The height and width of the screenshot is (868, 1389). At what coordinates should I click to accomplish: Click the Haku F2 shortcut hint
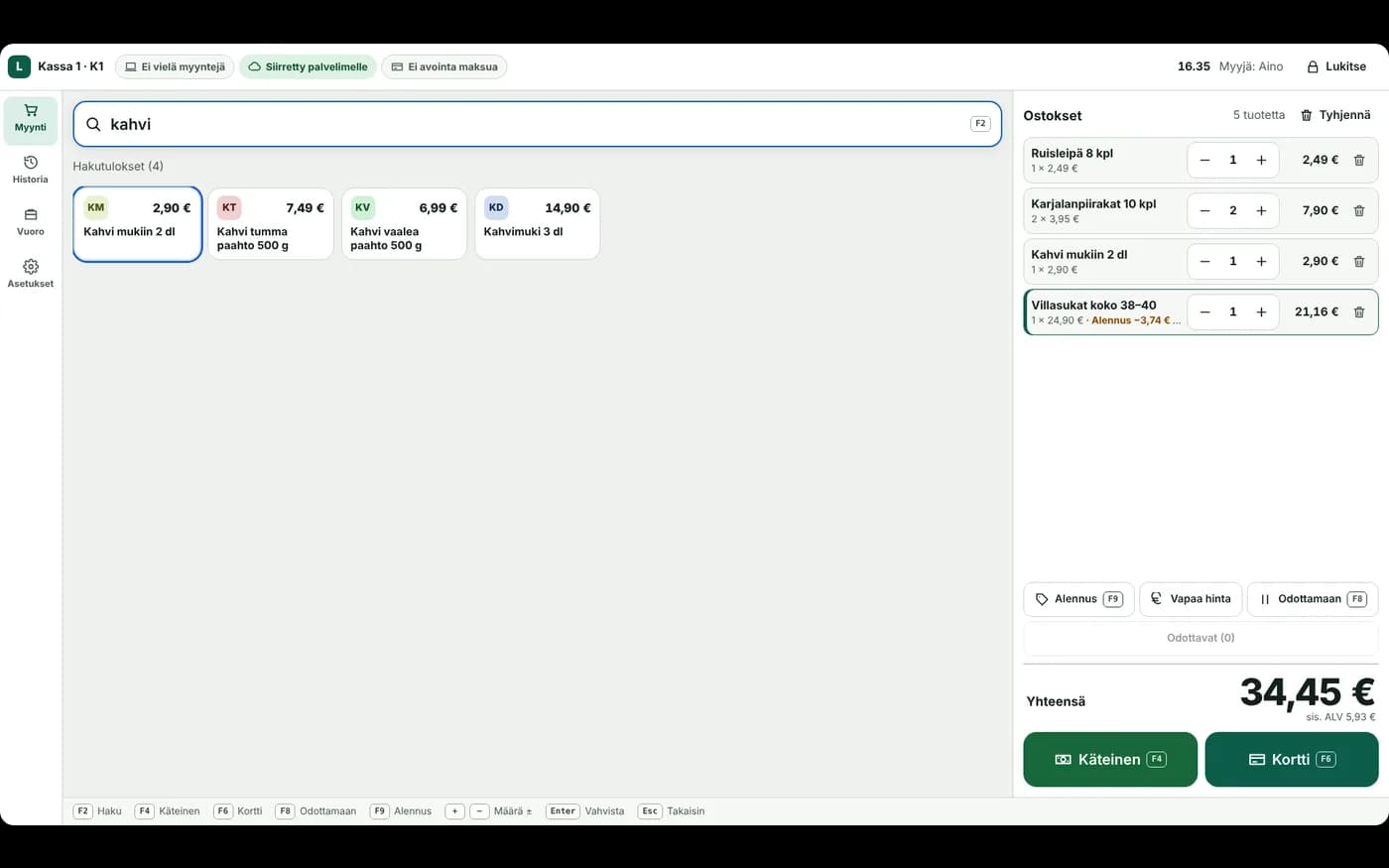tap(97, 811)
